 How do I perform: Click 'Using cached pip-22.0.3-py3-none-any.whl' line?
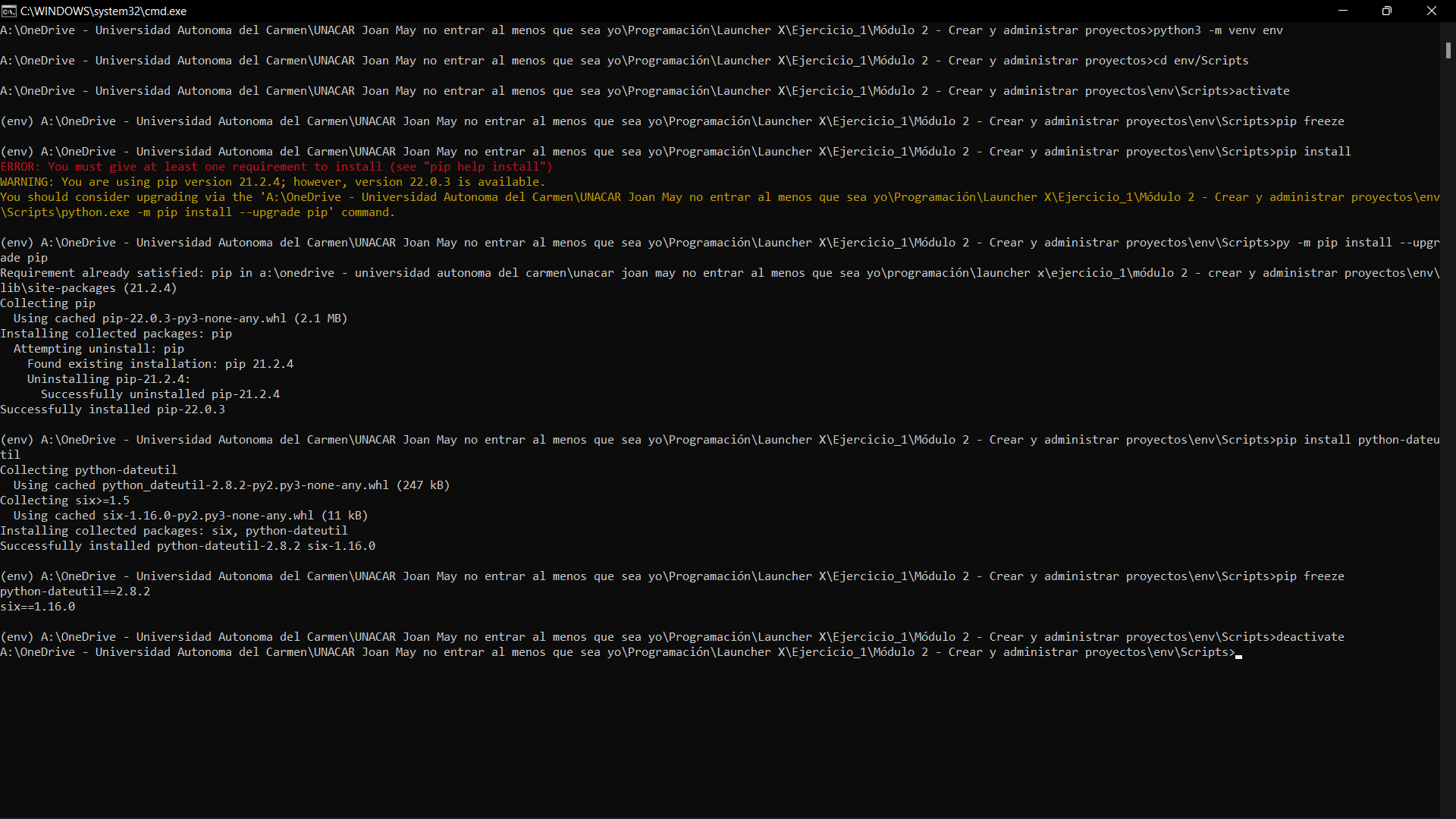click(180, 318)
